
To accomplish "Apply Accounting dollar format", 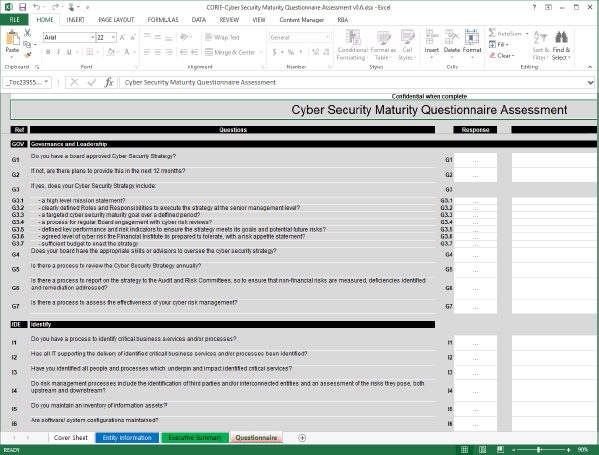I will (x=274, y=52).
